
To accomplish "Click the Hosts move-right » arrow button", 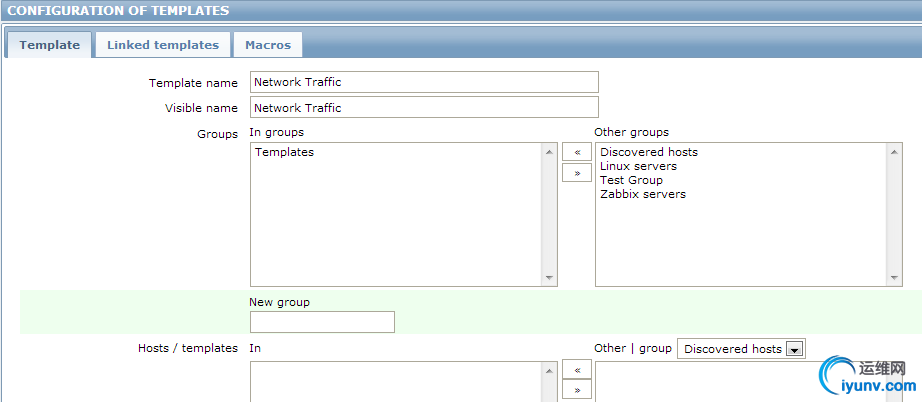I will (x=576, y=389).
